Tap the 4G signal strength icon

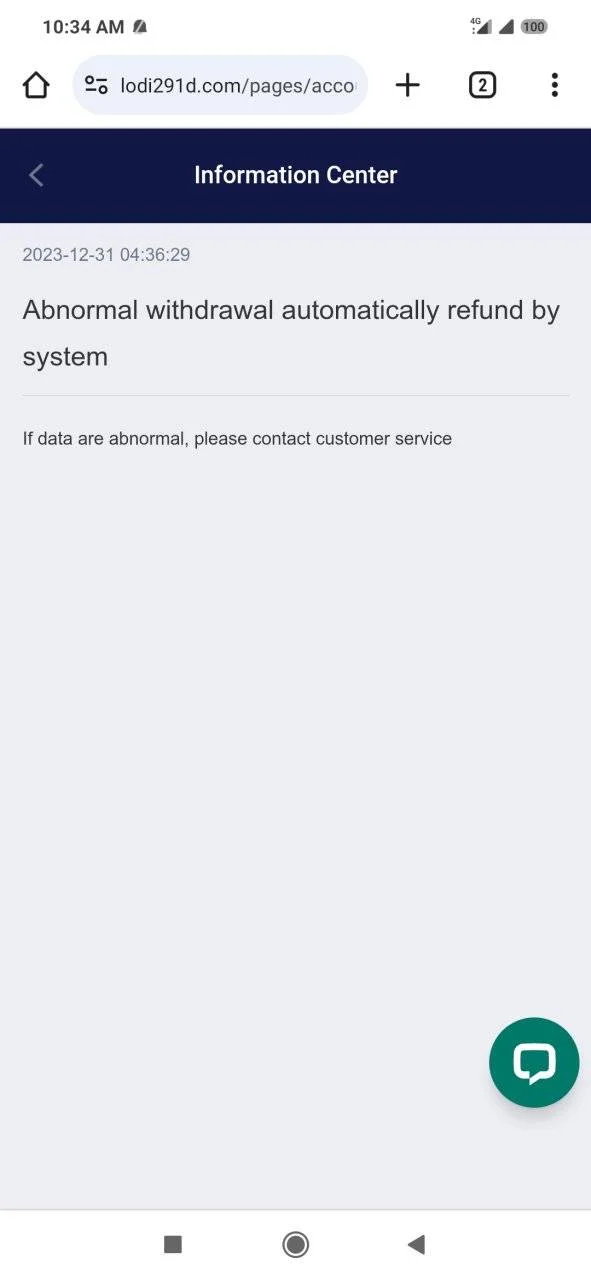481,27
